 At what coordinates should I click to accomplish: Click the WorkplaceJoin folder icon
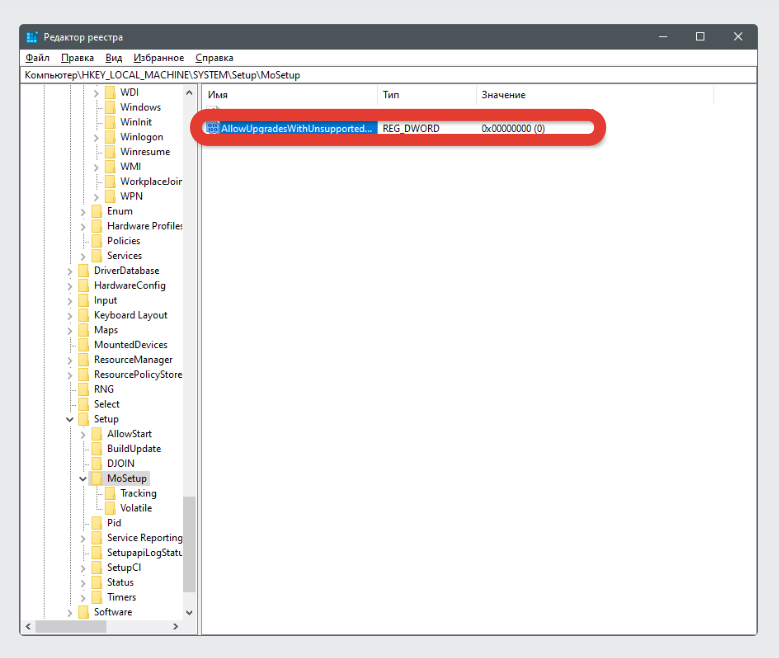pyautogui.click(x=110, y=181)
